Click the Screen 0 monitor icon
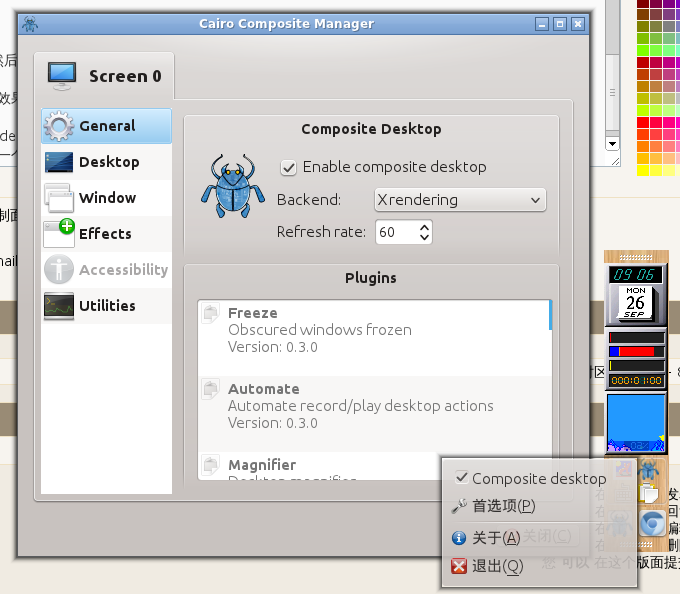This screenshot has height=594, width=680. click(x=62, y=76)
